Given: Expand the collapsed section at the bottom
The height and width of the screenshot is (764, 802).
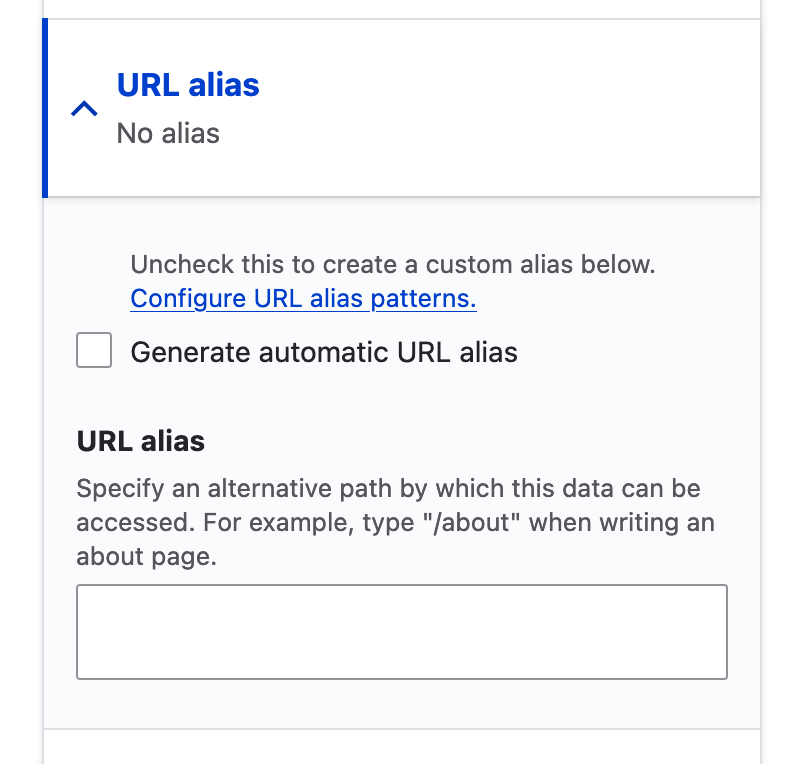Looking at the screenshot, I should pos(400,752).
